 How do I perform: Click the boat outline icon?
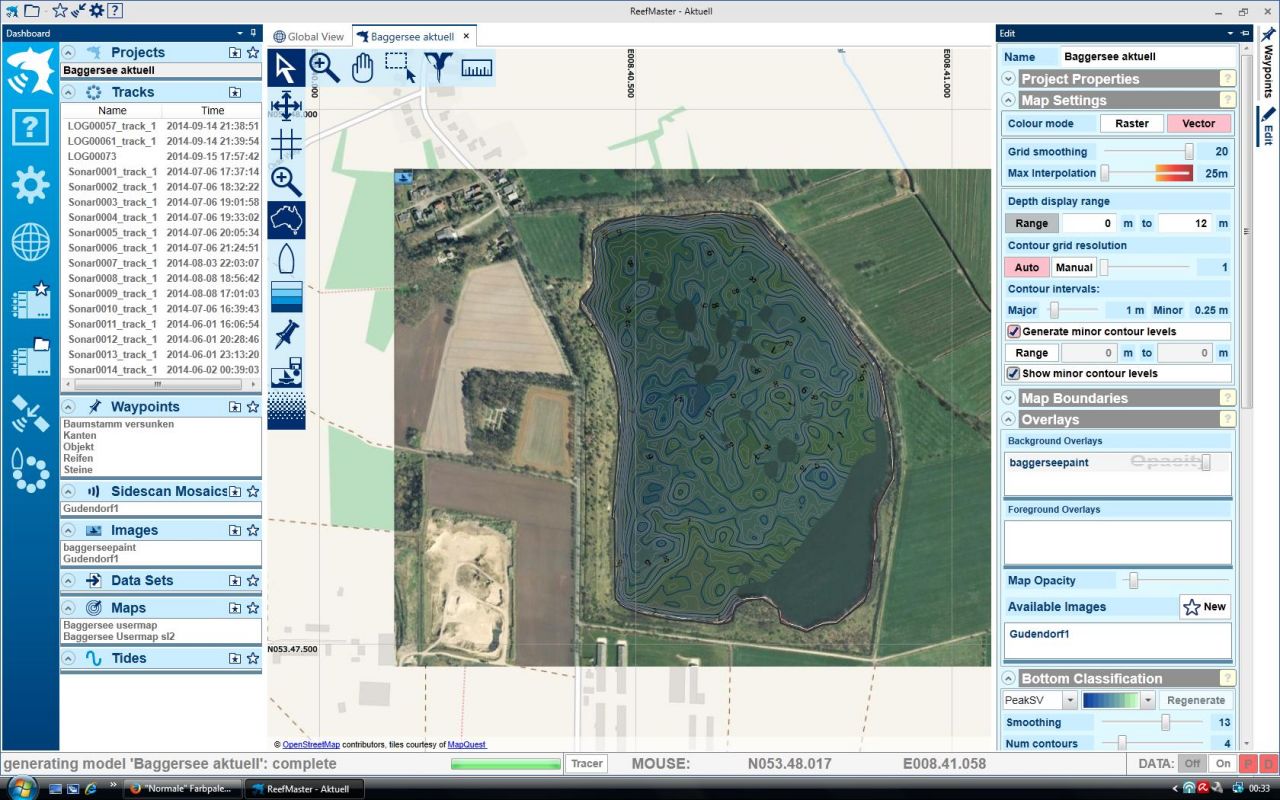click(286, 258)
